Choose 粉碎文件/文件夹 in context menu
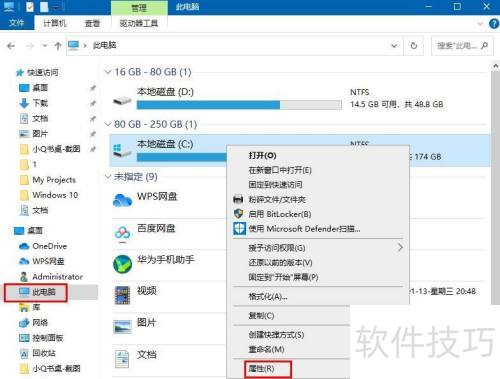Screen dimensions: 500x379 point(277,199)
